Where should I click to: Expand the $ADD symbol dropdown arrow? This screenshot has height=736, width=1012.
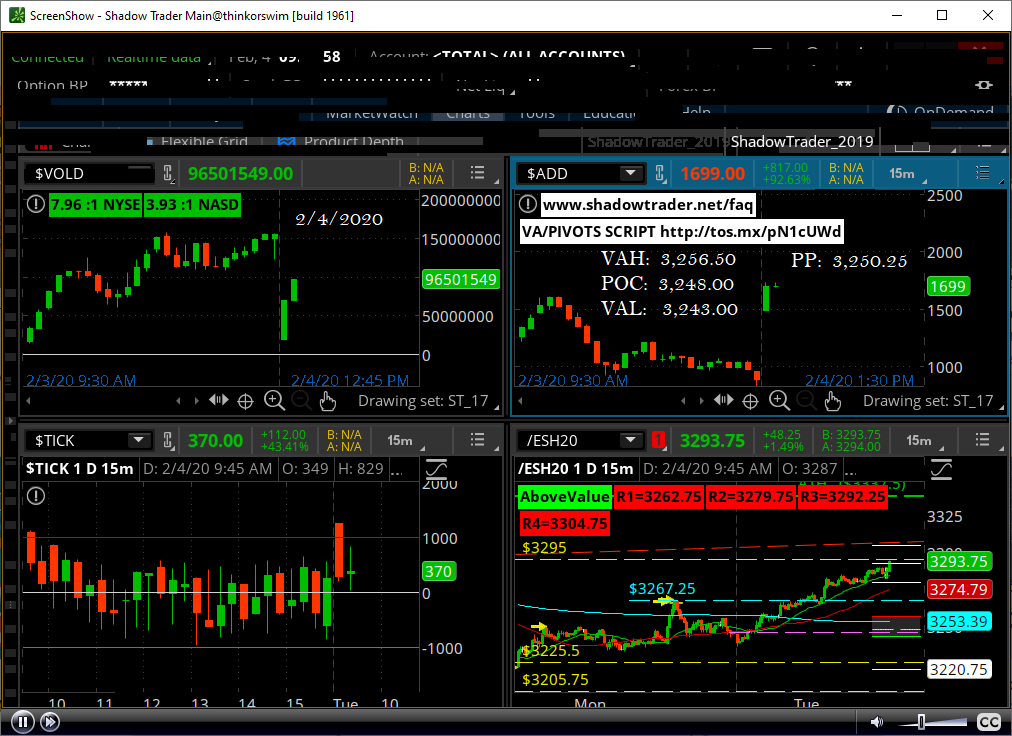[x=631, y=173]
